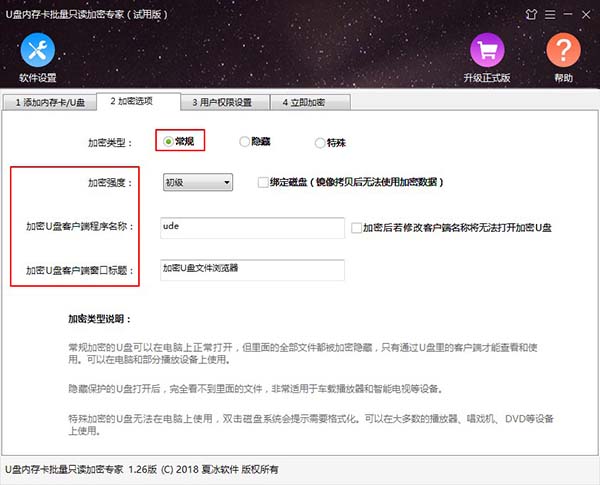
Task: Click the paragraph beginning 隐藏保护的U盘打开后
Action: [257, 389]
